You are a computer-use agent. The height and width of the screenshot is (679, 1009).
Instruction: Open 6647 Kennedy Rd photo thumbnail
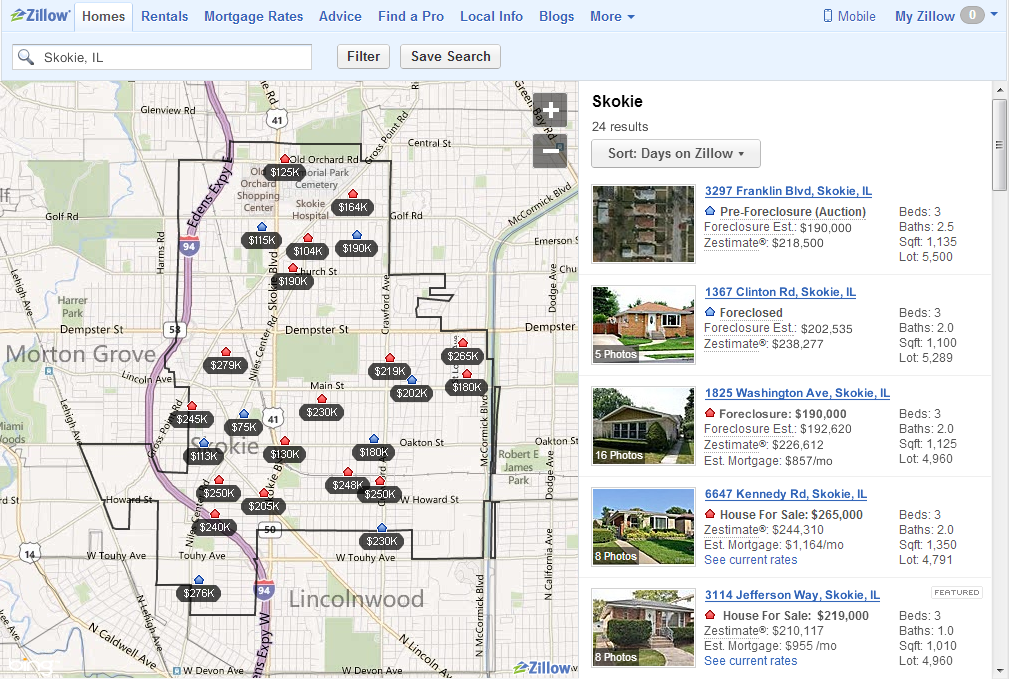pyautogui.click(x=643, y=527)
